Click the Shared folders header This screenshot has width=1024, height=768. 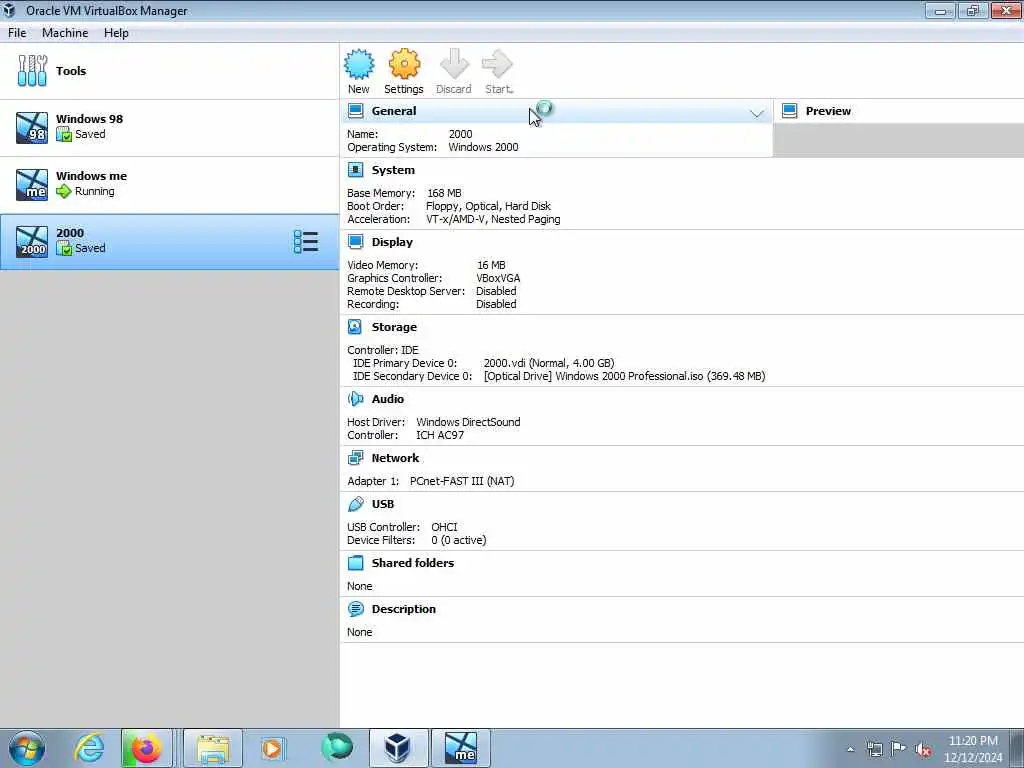(x=413, y=562)
